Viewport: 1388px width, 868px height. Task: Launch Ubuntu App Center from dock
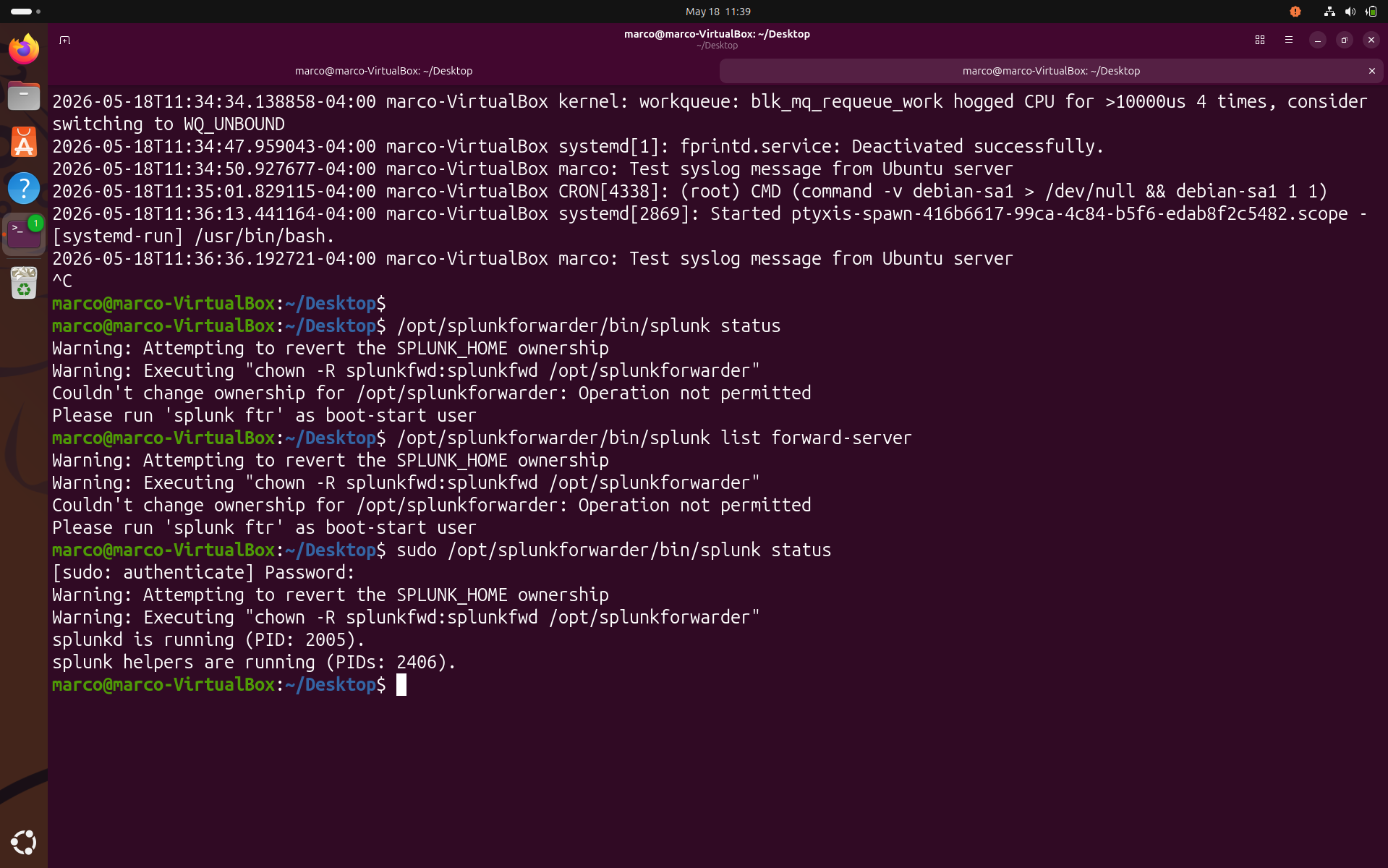24,142
